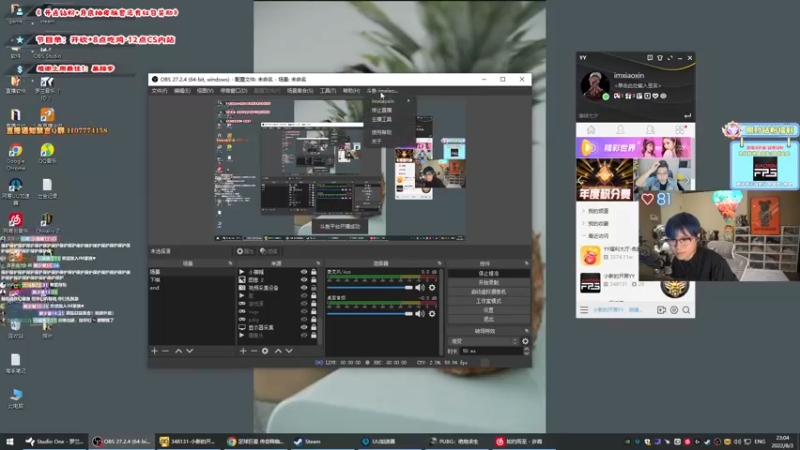The height and width of the screenshot is (450, 800).
Task: Open YY search magnifier icon
Action: pos(686,310)
